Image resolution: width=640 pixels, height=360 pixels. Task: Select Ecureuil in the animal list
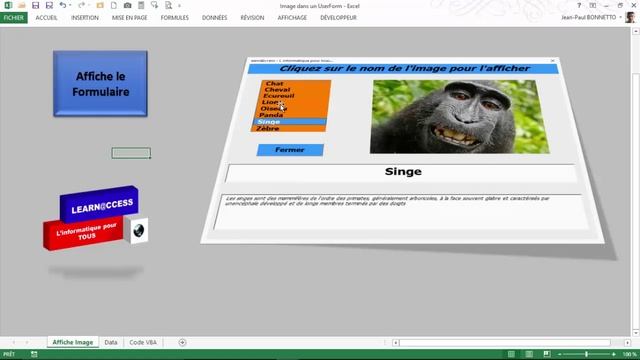click(278, 96)
